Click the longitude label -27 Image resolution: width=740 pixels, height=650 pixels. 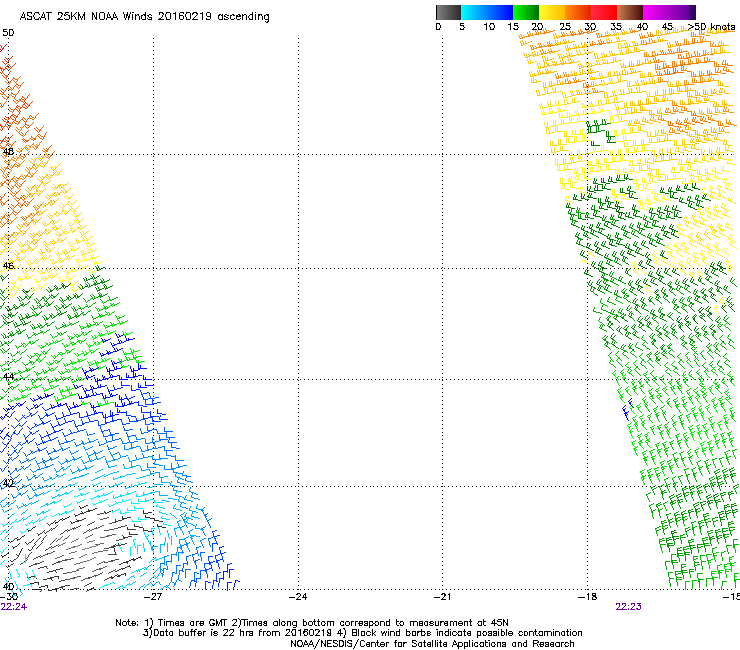153,597
